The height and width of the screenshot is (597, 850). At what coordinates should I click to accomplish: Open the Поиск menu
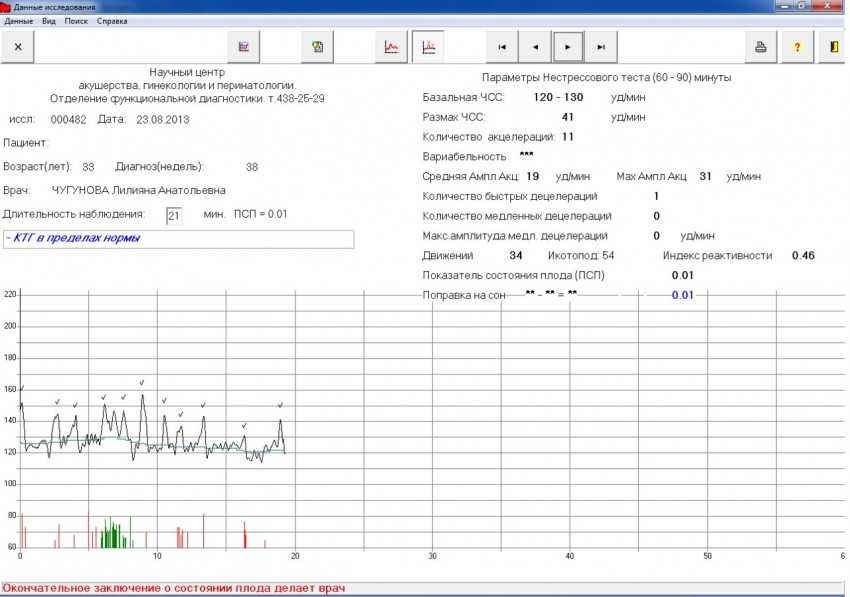coord(75,21)
